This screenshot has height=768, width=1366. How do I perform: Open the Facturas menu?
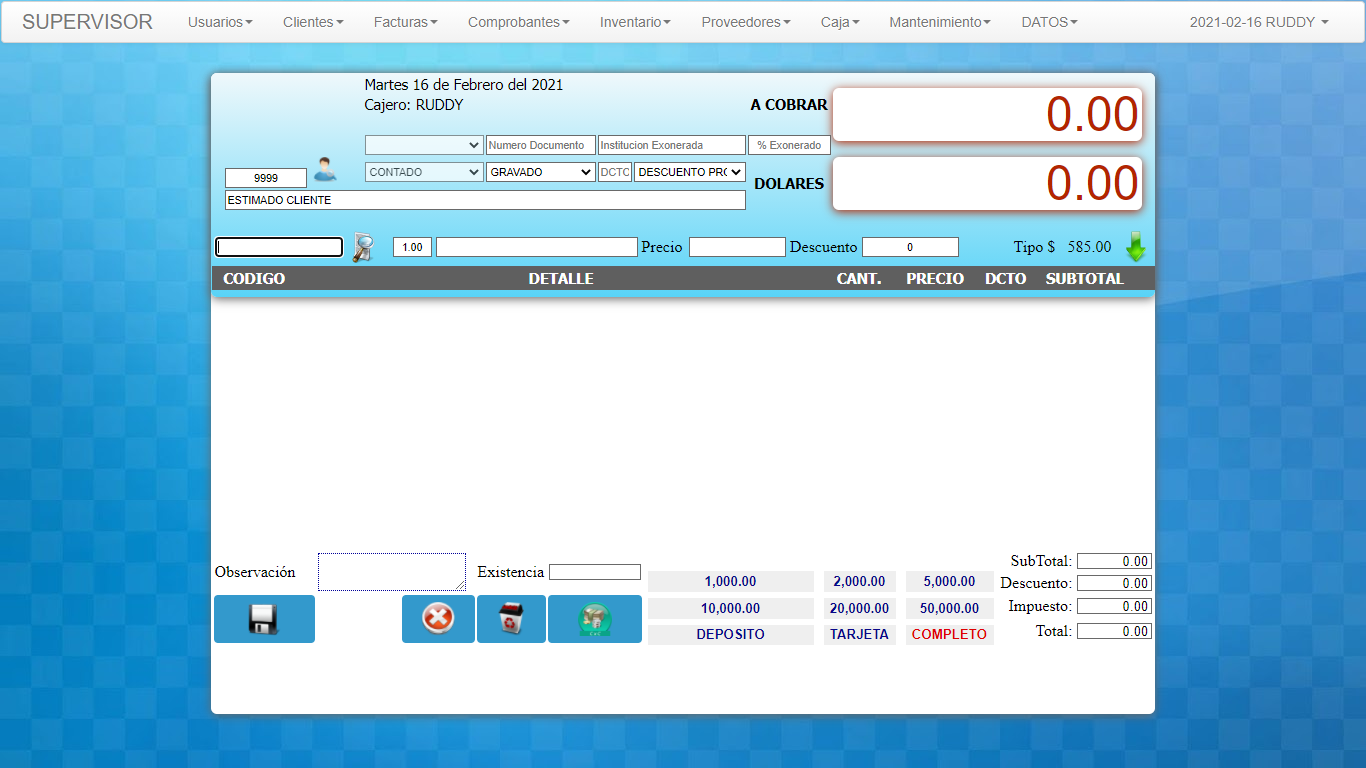[x=406, y=22]
